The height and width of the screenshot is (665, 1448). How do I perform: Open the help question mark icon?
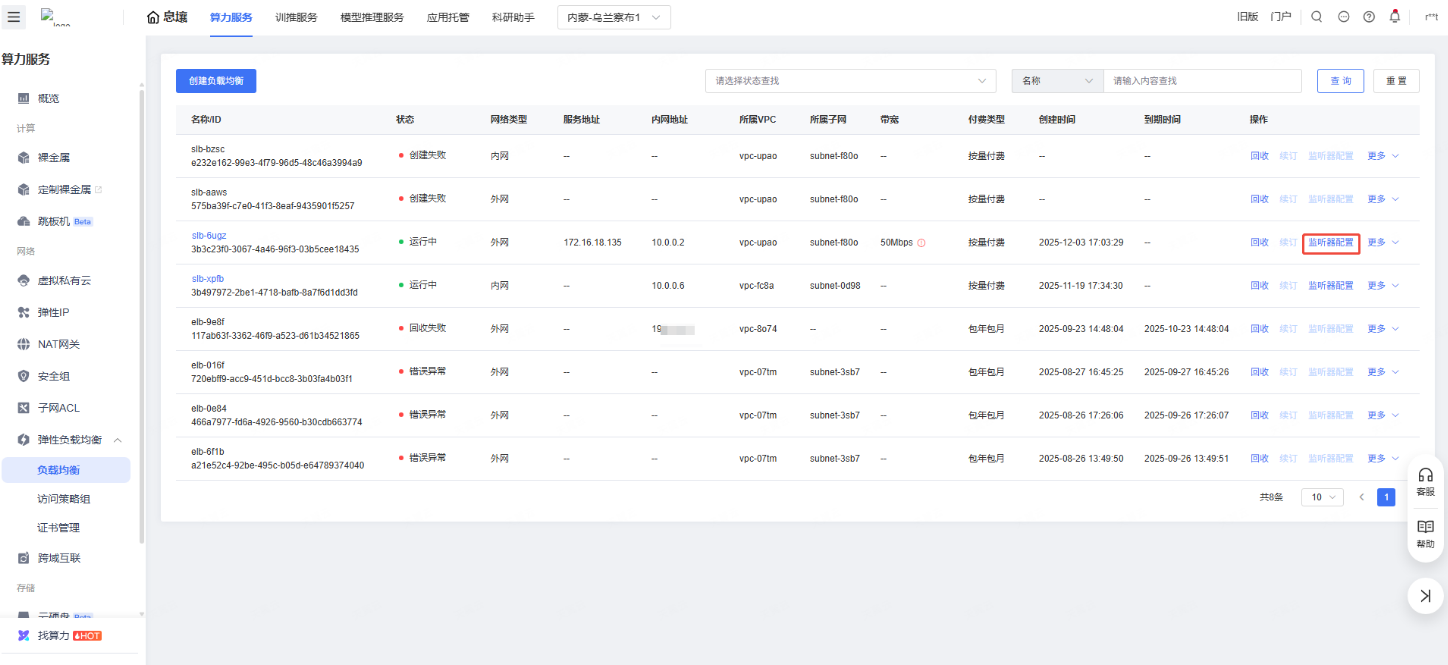[1369, 17]
